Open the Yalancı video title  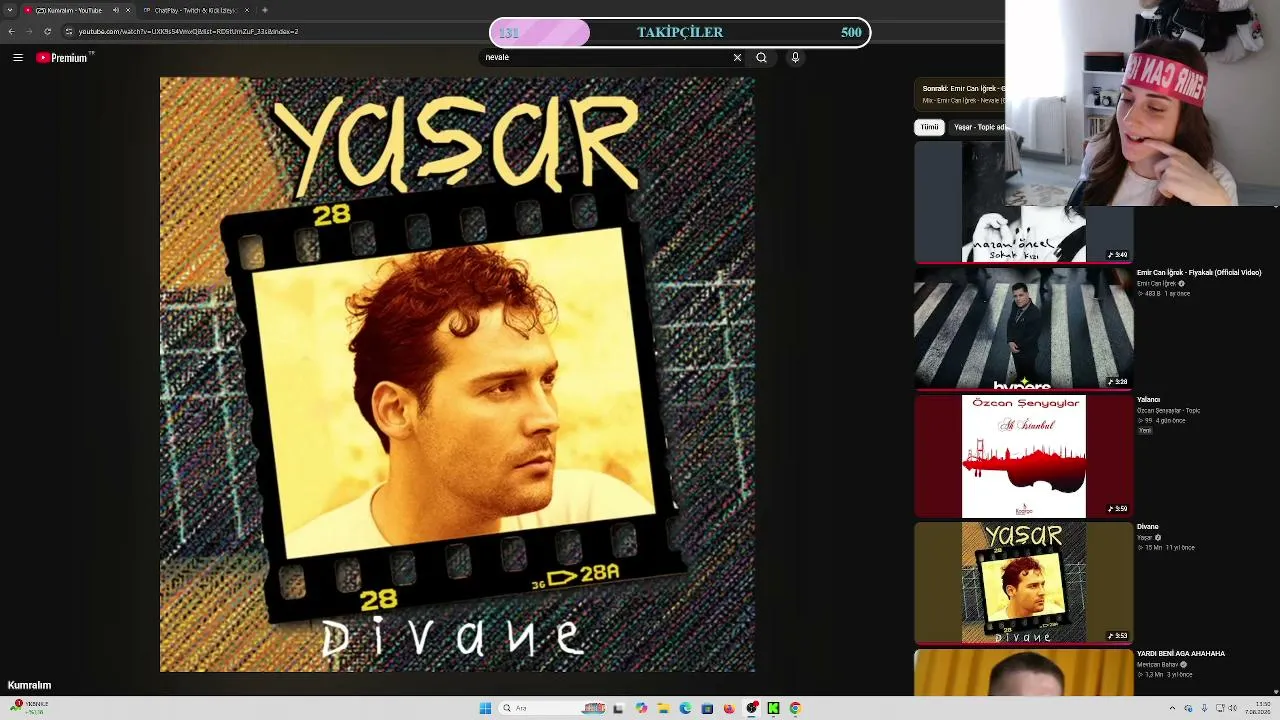tap(1148, 400)
